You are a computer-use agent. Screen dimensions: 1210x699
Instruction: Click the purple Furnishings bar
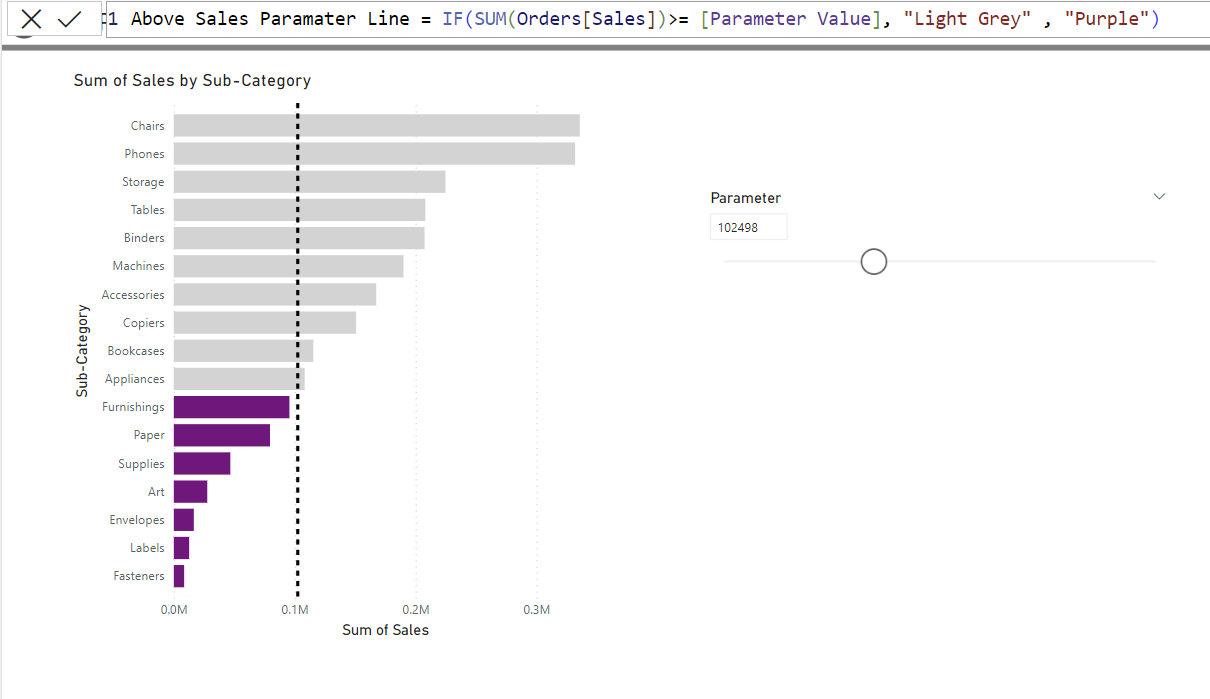[x=231, y=407]
